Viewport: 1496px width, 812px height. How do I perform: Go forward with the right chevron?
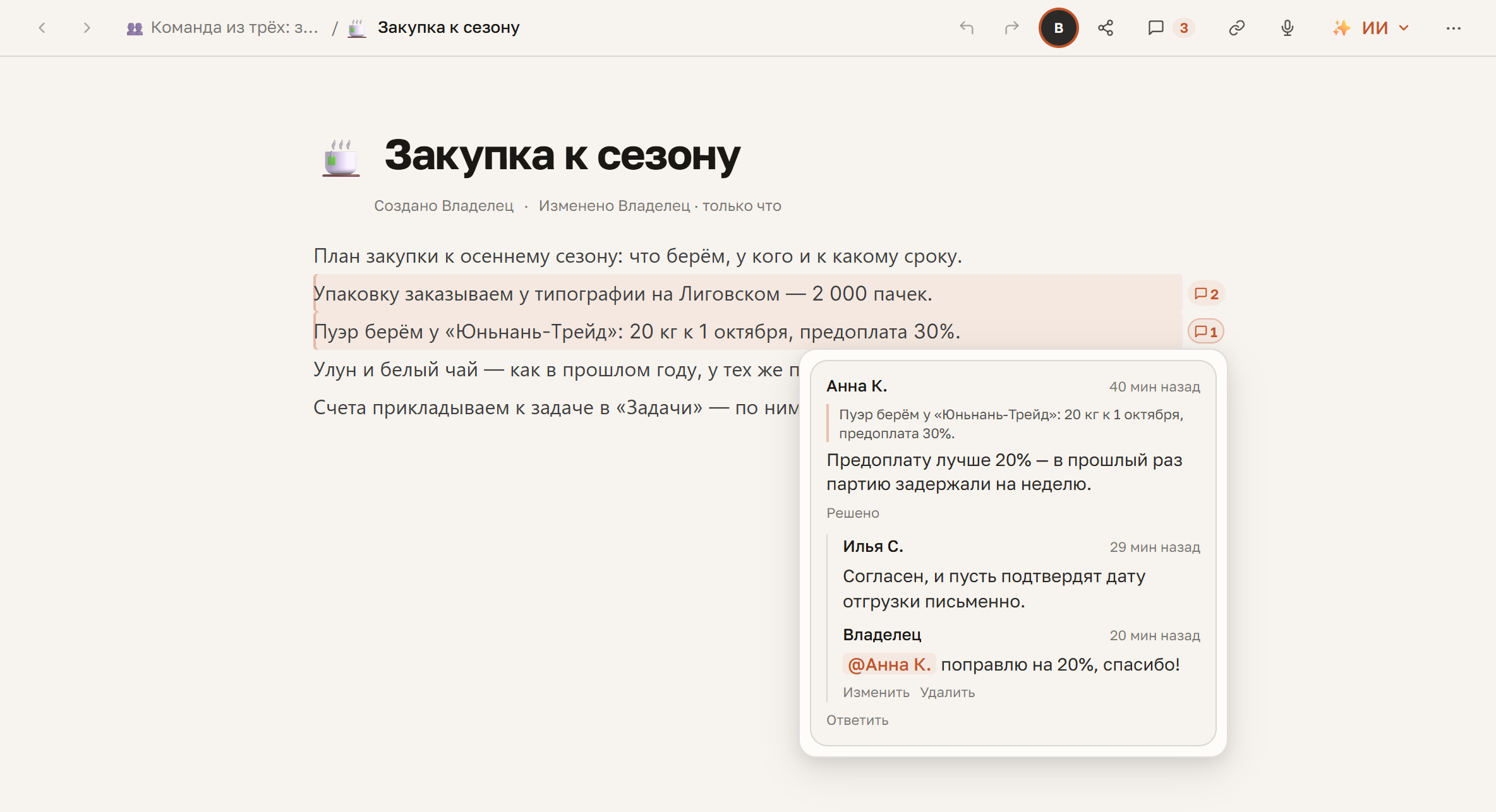(87, 28)
